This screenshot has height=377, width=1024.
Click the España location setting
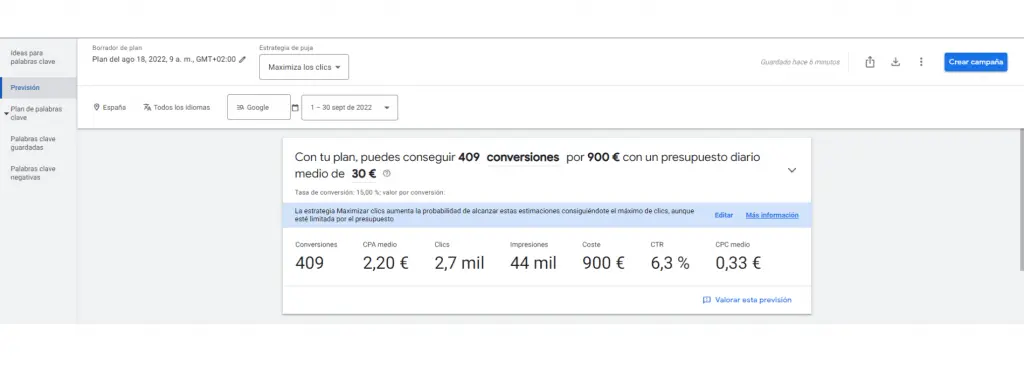[x=114, y=107]
